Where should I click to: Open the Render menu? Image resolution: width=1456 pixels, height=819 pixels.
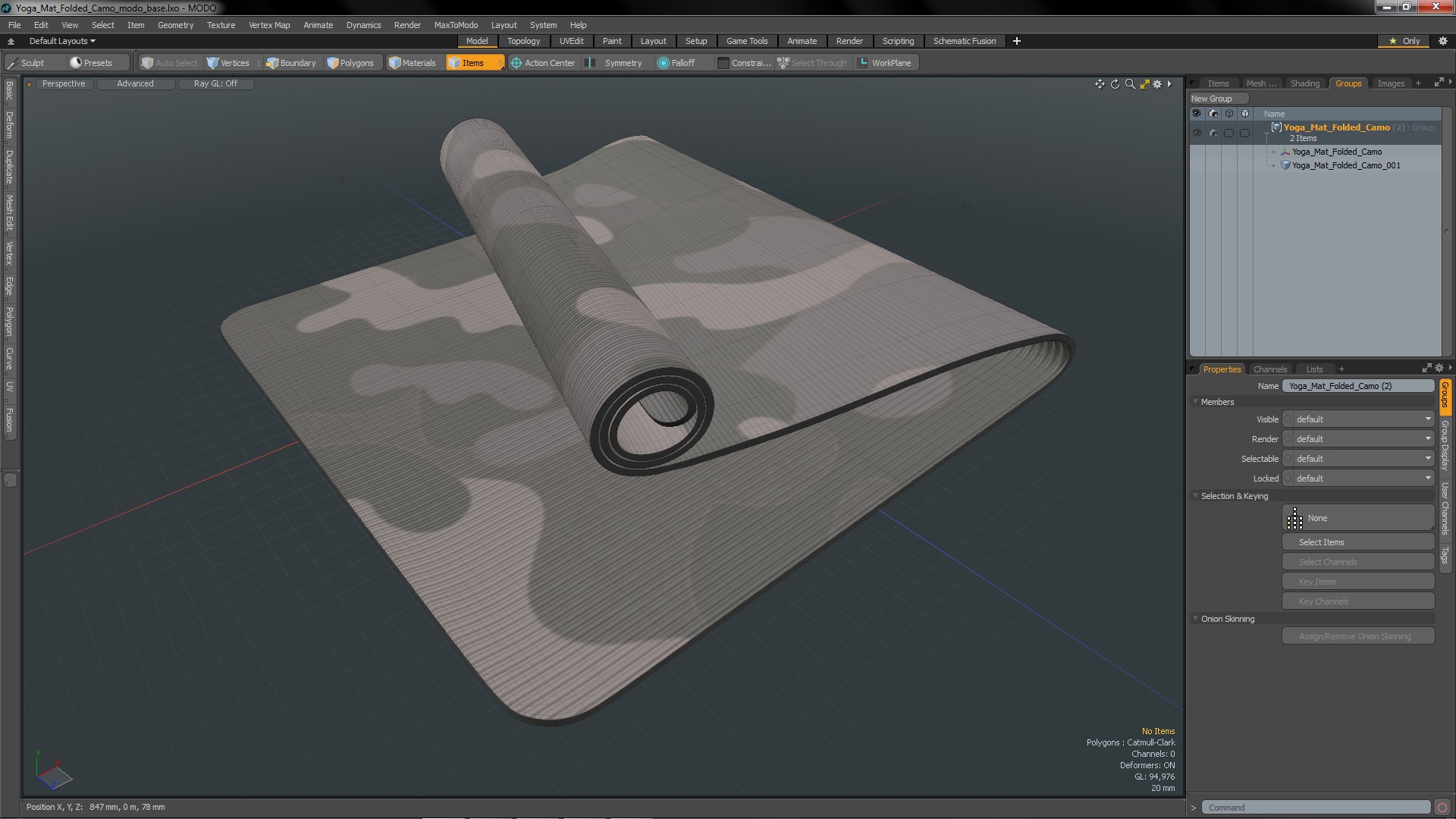click(x=407, y=25)
